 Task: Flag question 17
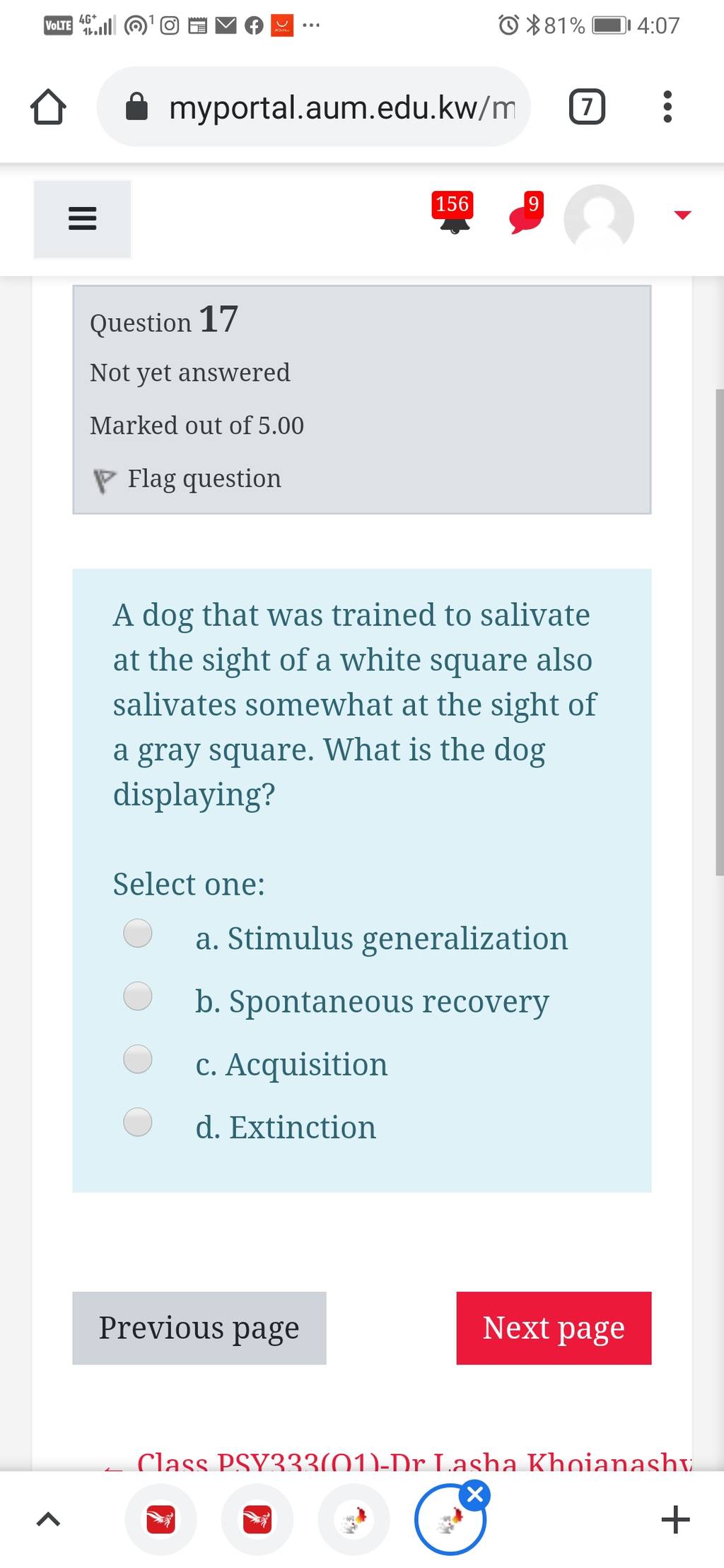point(187,479)
